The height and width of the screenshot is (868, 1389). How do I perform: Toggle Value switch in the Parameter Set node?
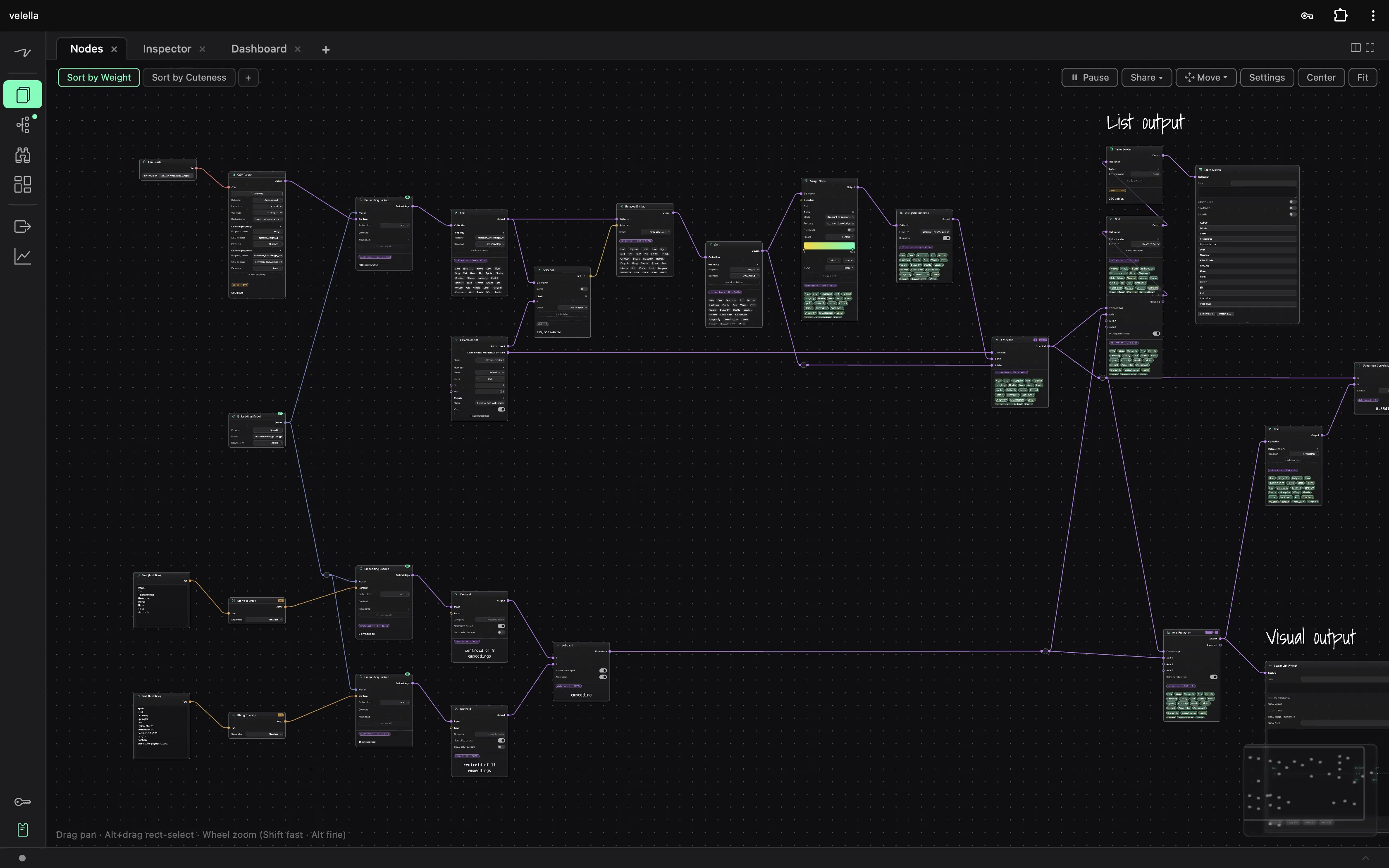click(x=501, y=409)
